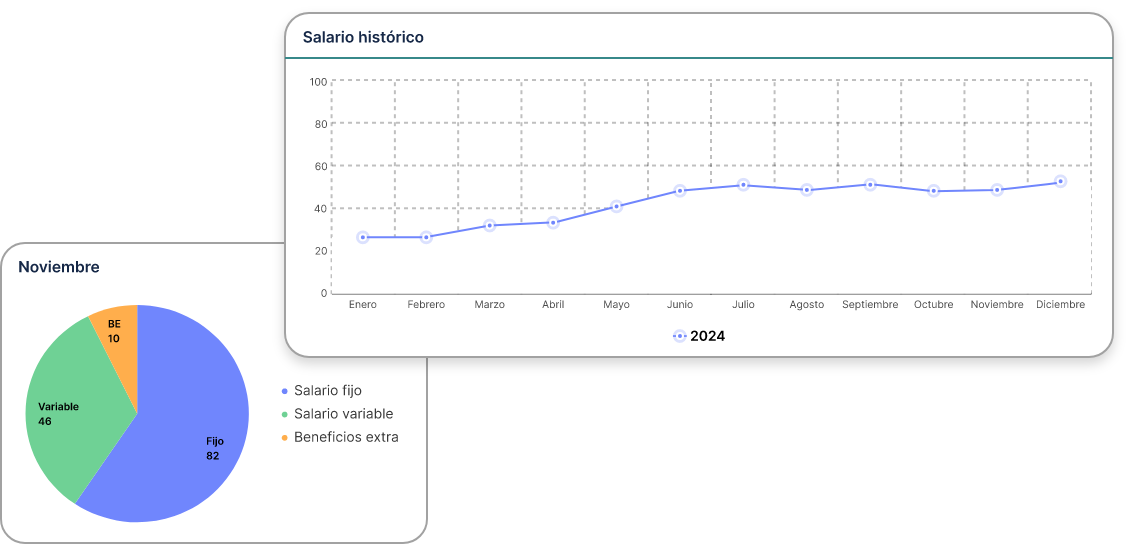Click the Septiembre data point marker
Image resolution: width=1132 pixels, height=544 pixels.
[870, 185]
